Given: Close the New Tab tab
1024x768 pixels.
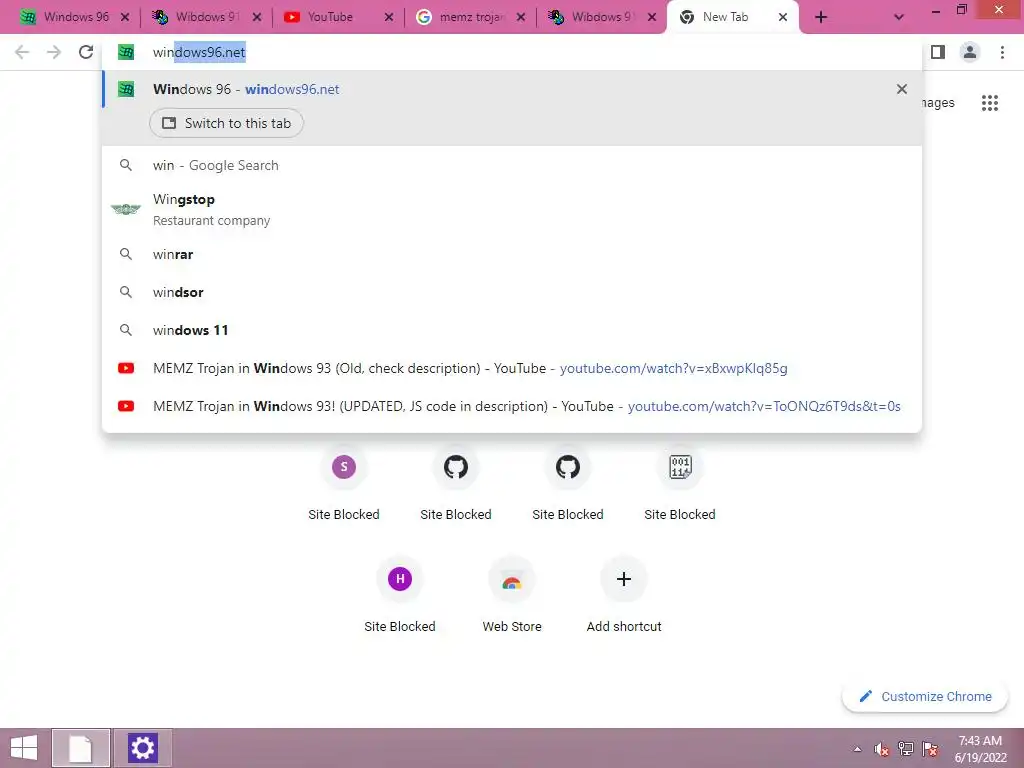Looking at the screenshot, I should 782,18.
